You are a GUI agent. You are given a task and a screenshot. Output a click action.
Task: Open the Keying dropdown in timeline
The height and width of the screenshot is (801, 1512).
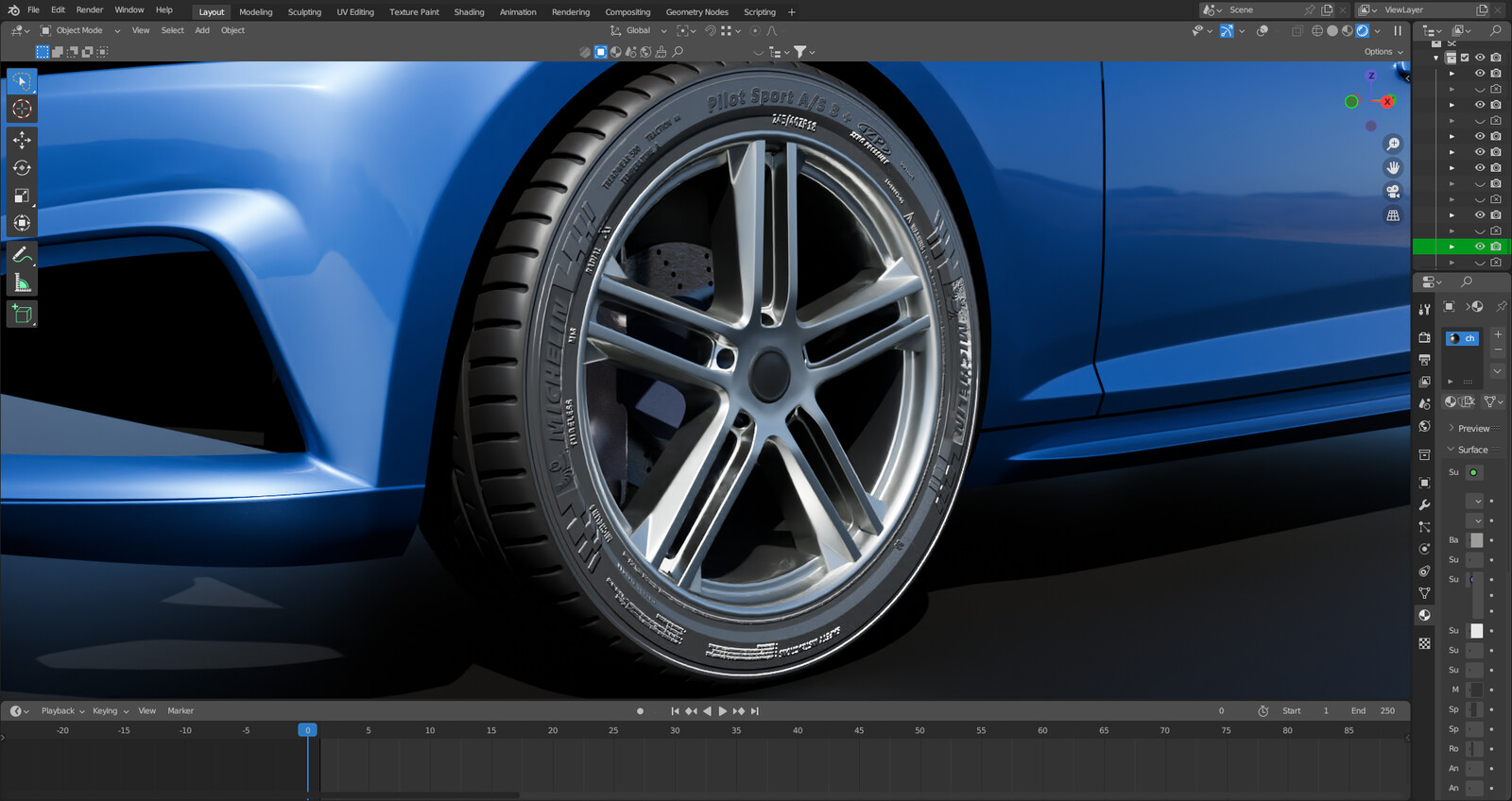[111, 711]
